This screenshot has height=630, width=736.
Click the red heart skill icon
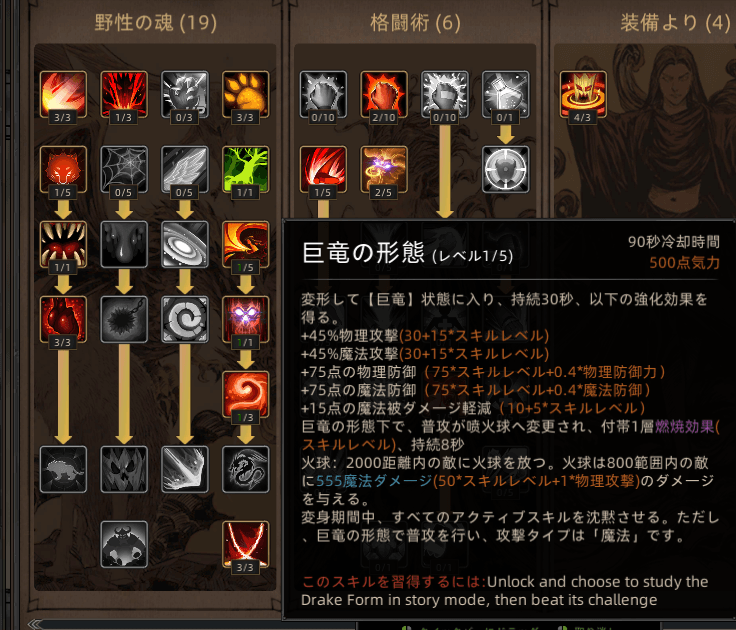pyautogui.click(x=63, y=320)
